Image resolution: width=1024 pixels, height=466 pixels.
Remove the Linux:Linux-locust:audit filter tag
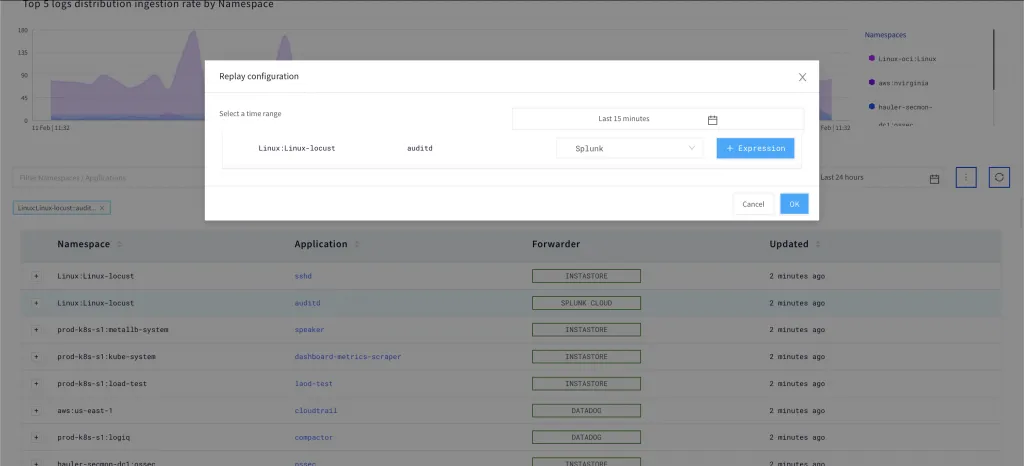pyautogui.click(x=102, y=208)
